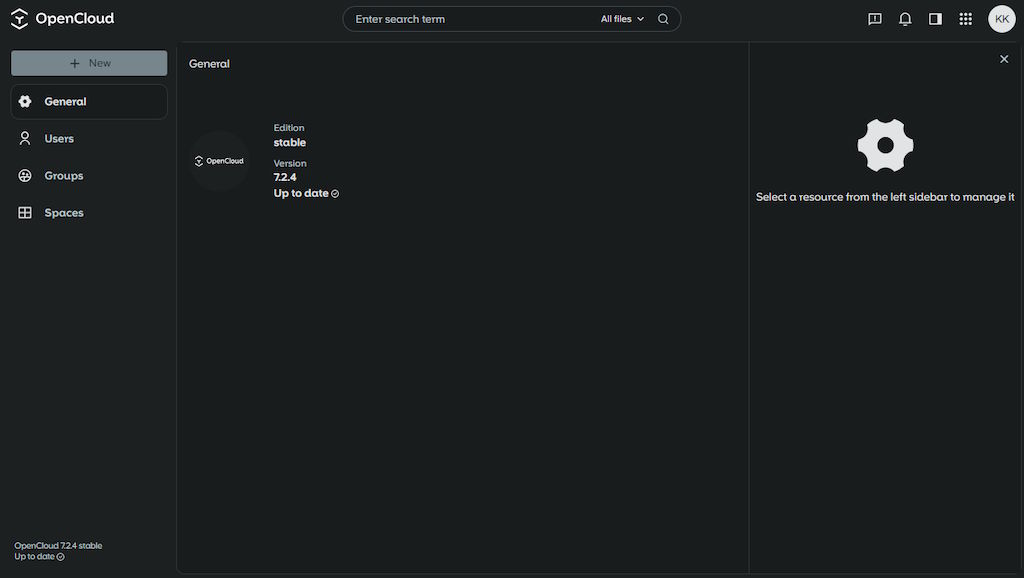Image resolution: width=1024 pixels, height=578 pixels.
Task: Open the application switcher grid icon
Action: (x=965, y=19)
